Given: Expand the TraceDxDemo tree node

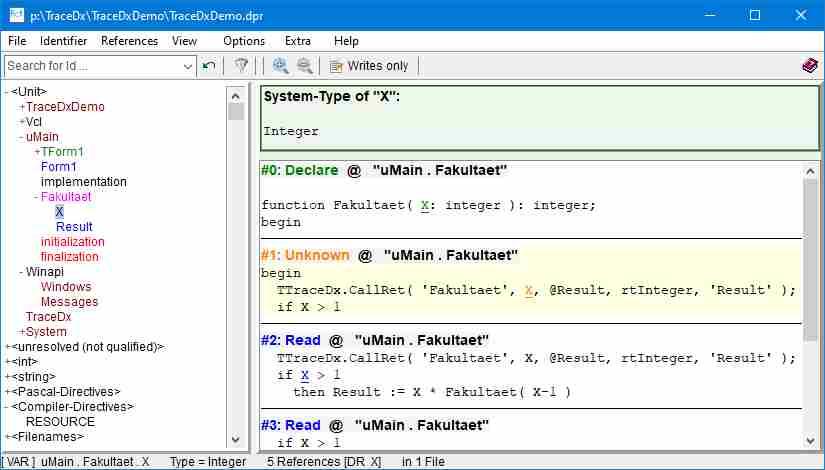Looking at the screenshot, I should click(x=22, y=107).
